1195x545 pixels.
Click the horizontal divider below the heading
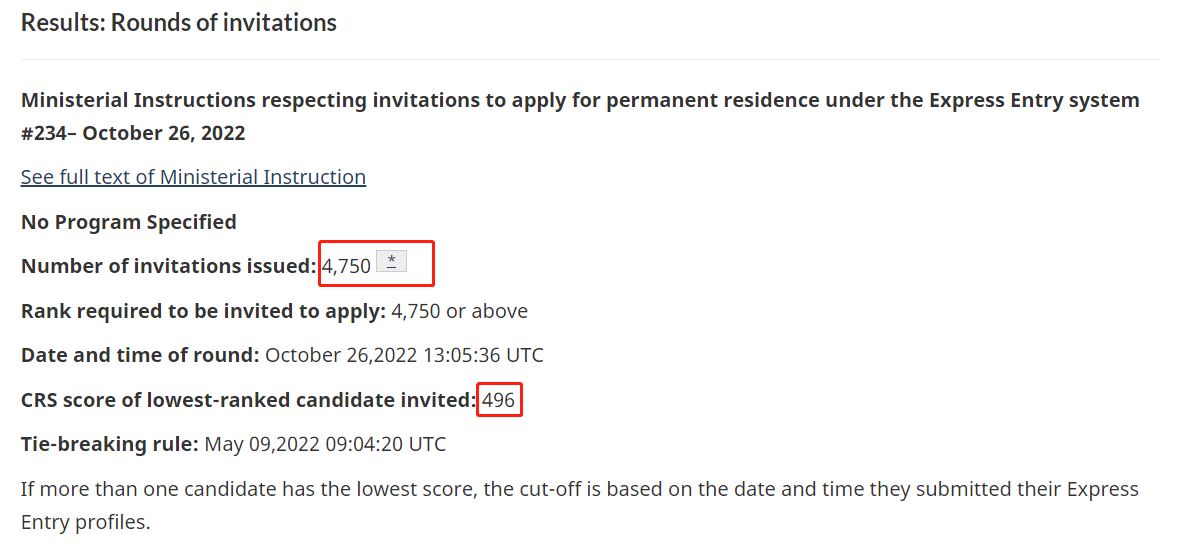tap(591, 59)
